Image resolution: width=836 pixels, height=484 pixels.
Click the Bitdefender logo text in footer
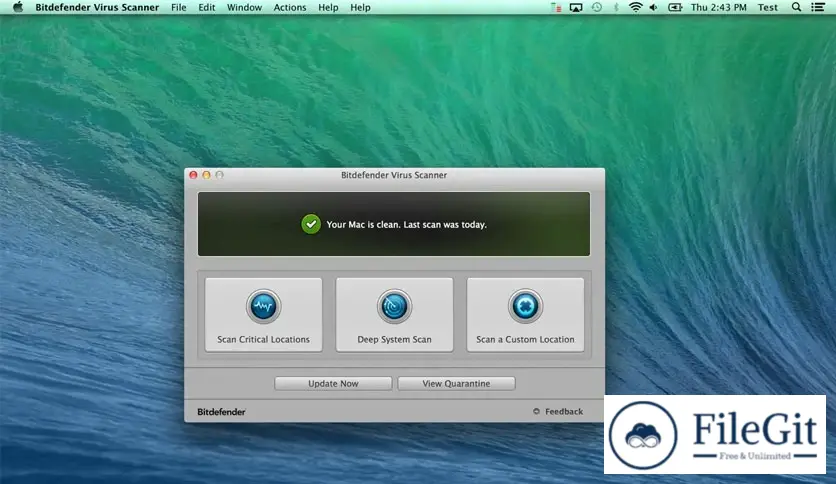221,412
